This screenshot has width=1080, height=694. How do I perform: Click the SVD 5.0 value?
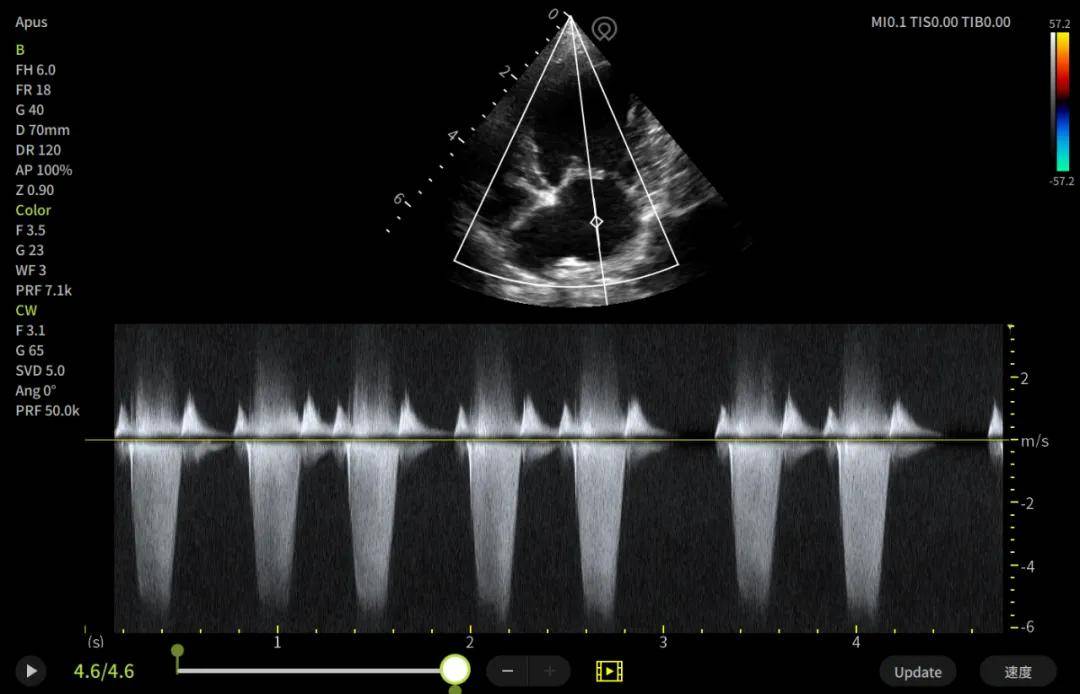point(40,371)
